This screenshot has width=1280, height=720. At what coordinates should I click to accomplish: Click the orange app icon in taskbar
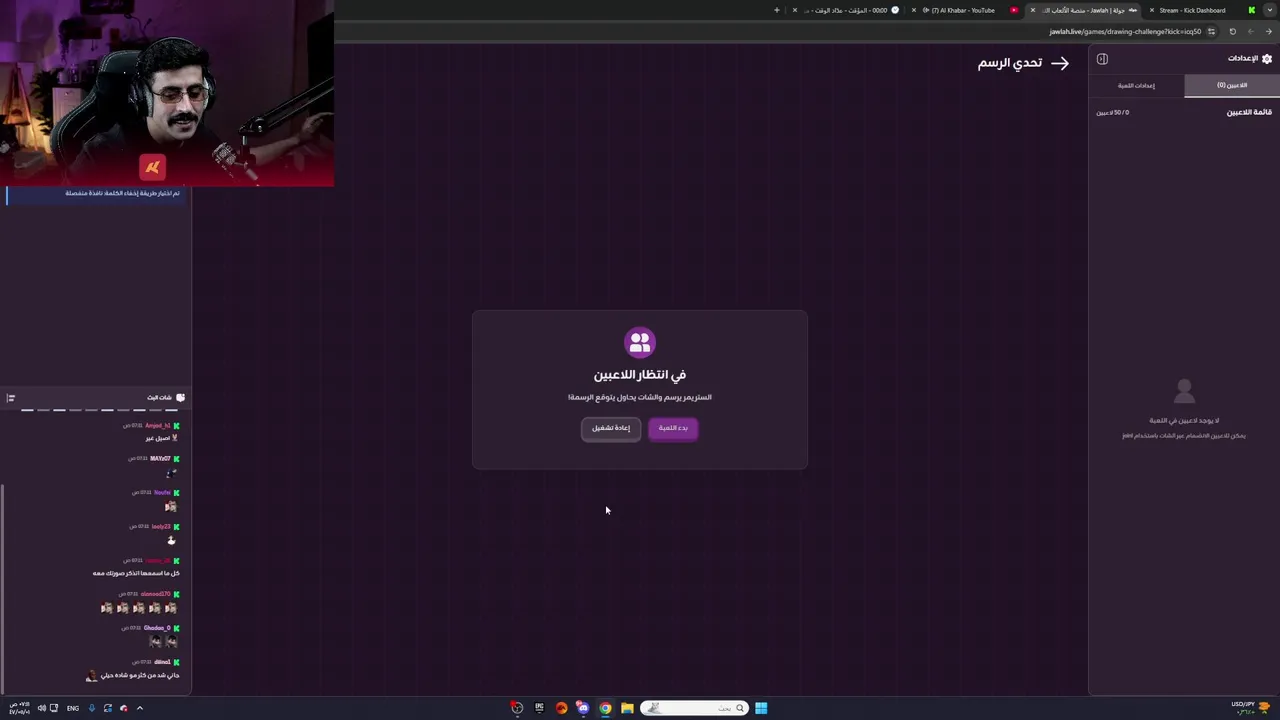point(561,708)
